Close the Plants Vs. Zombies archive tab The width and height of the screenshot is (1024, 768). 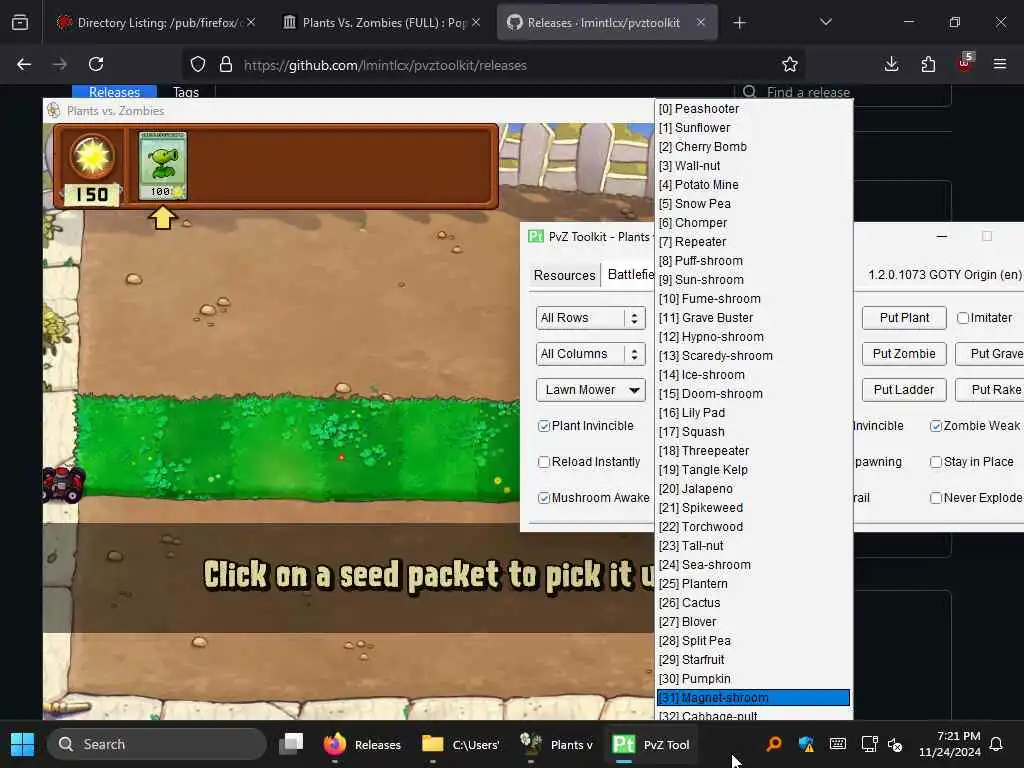(476, 22)
